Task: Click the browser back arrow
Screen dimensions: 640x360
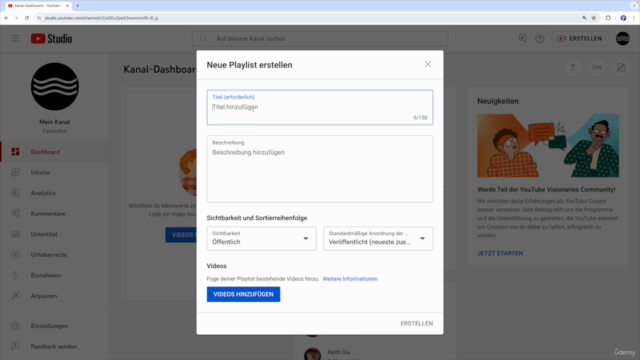Action: click(x=6, y=18)
